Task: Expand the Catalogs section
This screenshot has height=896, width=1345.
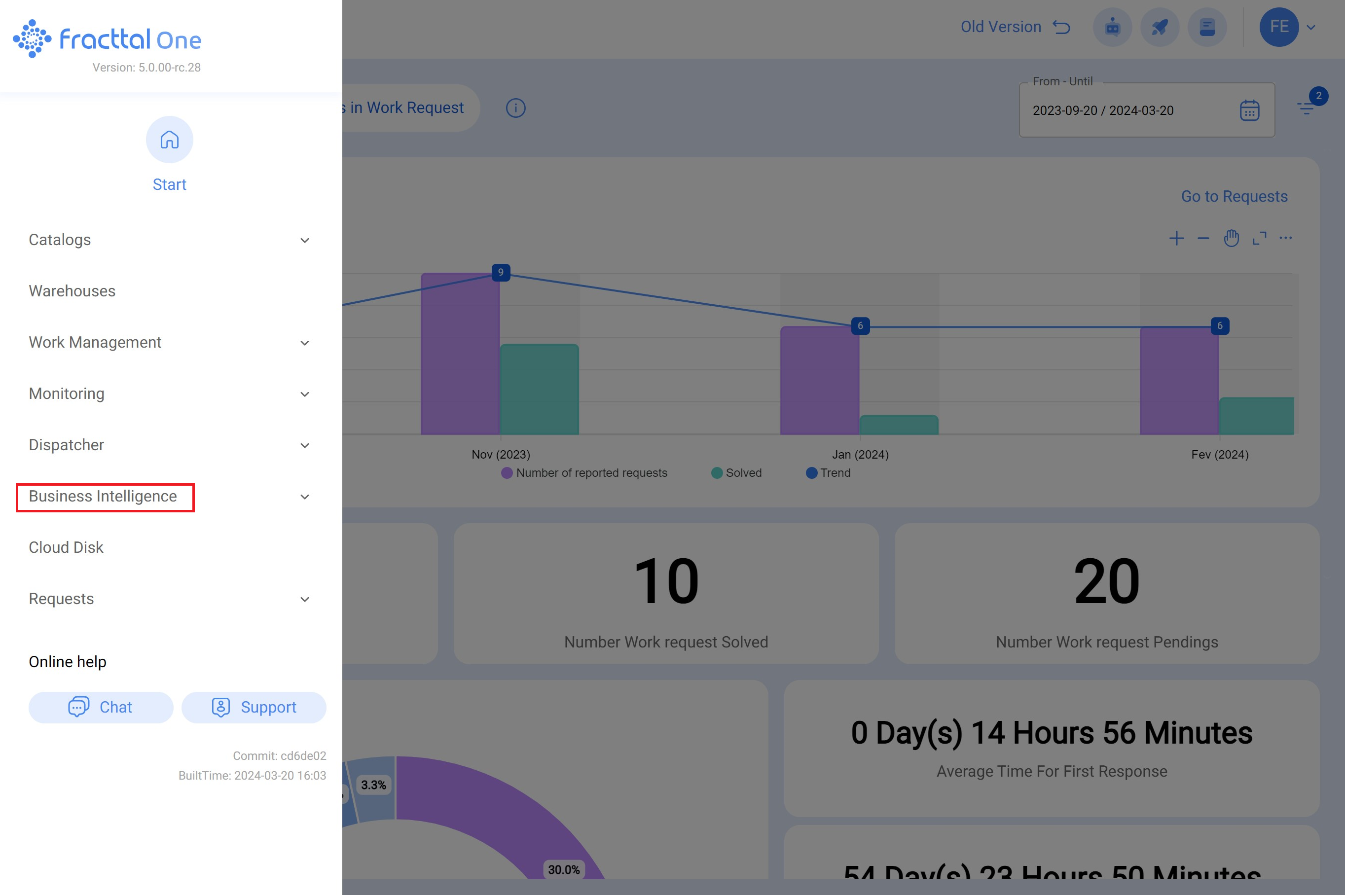Action: pos(59,240)
